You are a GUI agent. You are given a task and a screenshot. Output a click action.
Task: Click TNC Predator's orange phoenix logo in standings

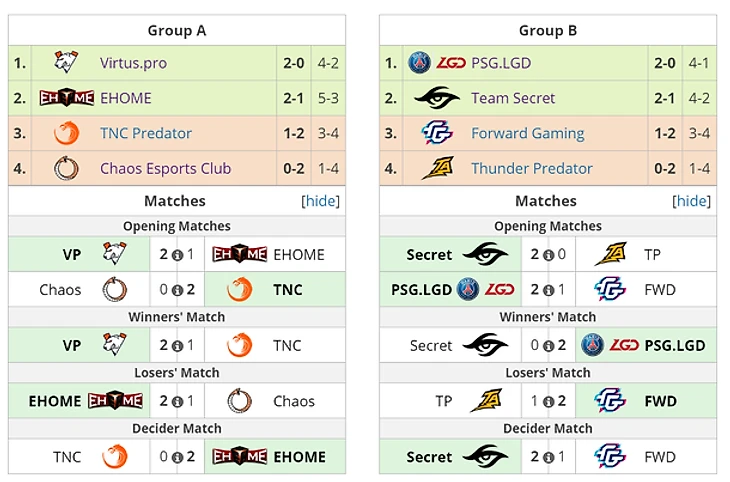tap(66, 133)
